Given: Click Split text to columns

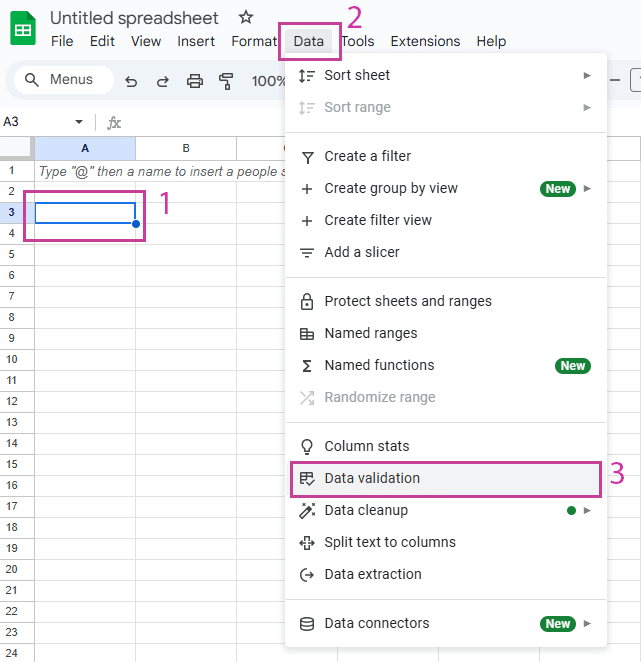Looking at the screenshot, I should [x=389, y=542].
